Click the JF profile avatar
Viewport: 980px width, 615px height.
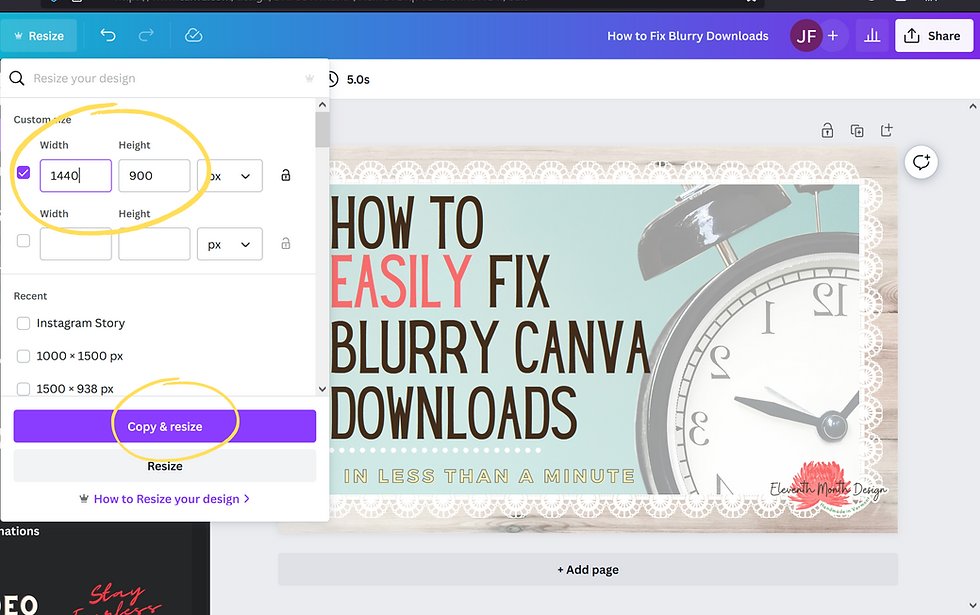pyautogui.click(x=806, y=35)
